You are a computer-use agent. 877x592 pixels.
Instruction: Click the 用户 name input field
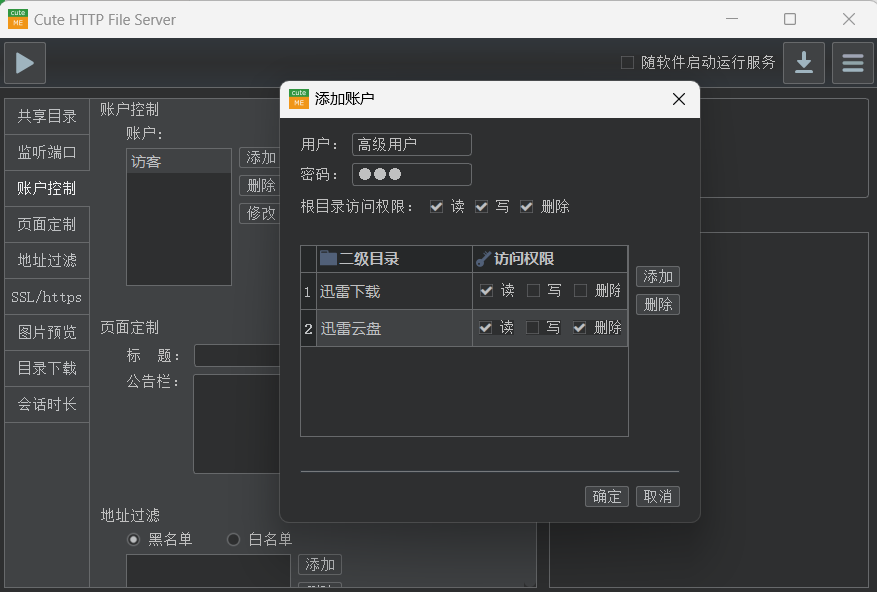pyautogui.click(x=412, y=144)
